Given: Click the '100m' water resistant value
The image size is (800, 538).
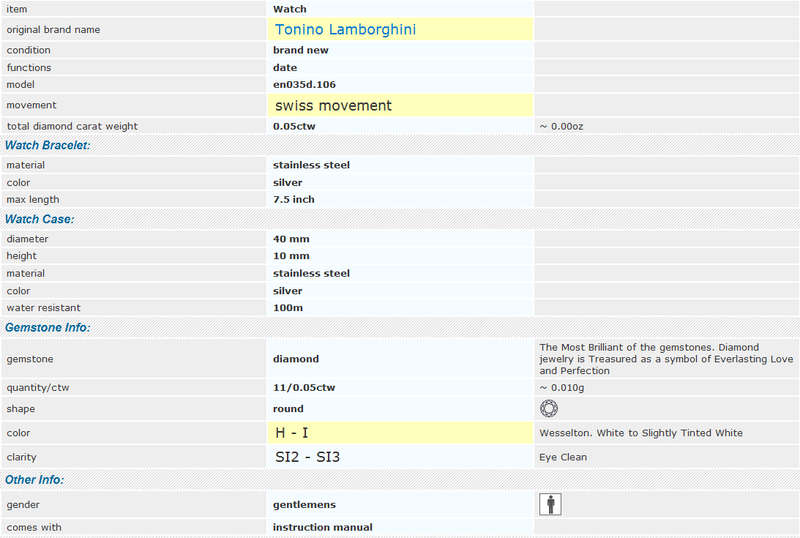Looking at the screenshot, I should 288,308.
